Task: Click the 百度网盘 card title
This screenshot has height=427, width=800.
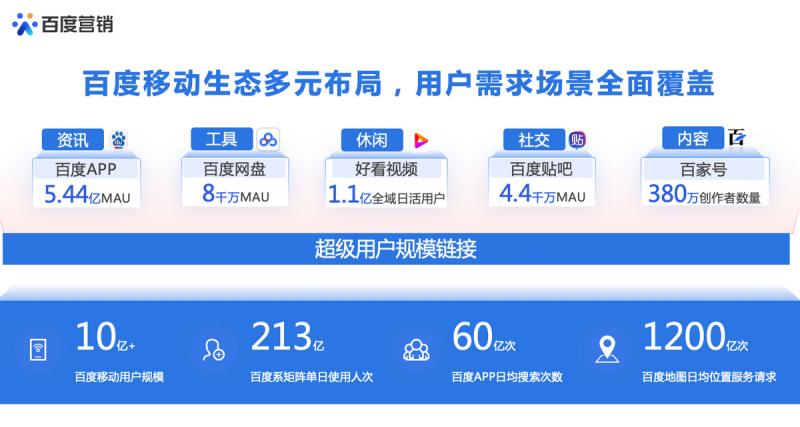Action: pos(235,168)
